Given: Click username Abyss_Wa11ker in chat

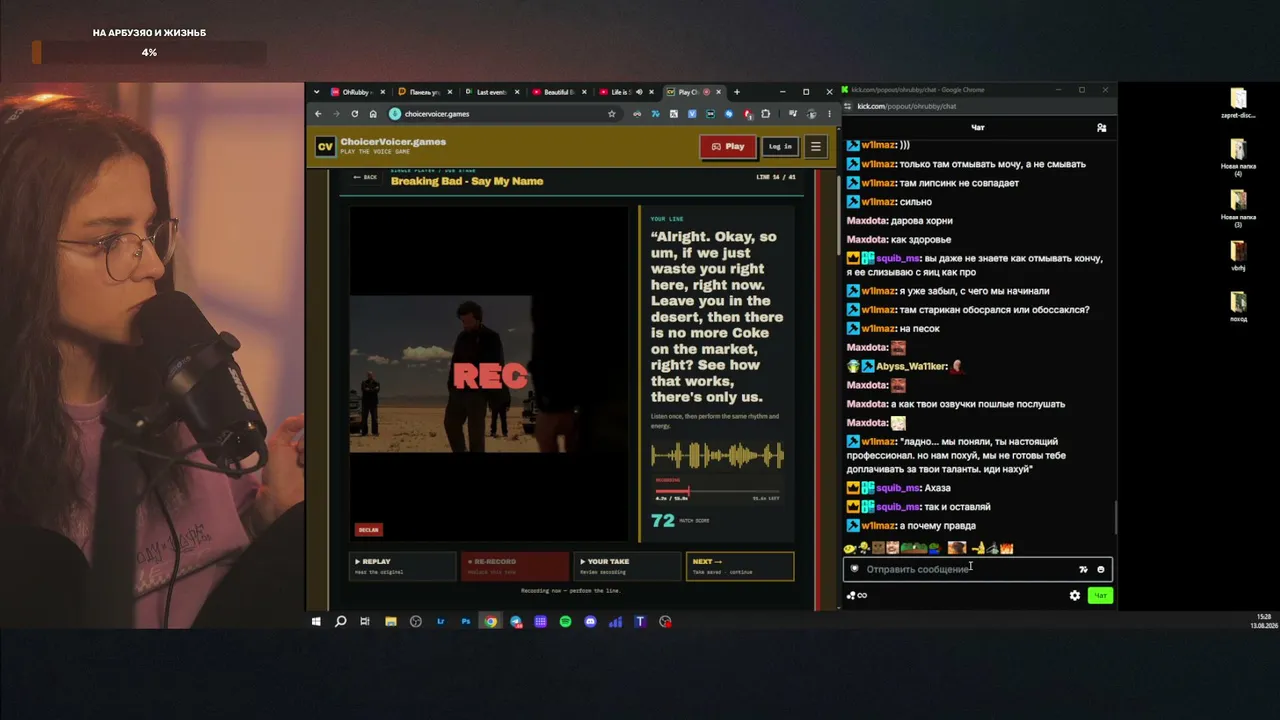Looking at the screenshot, I should pyautogui.click(x=910, y=366).
